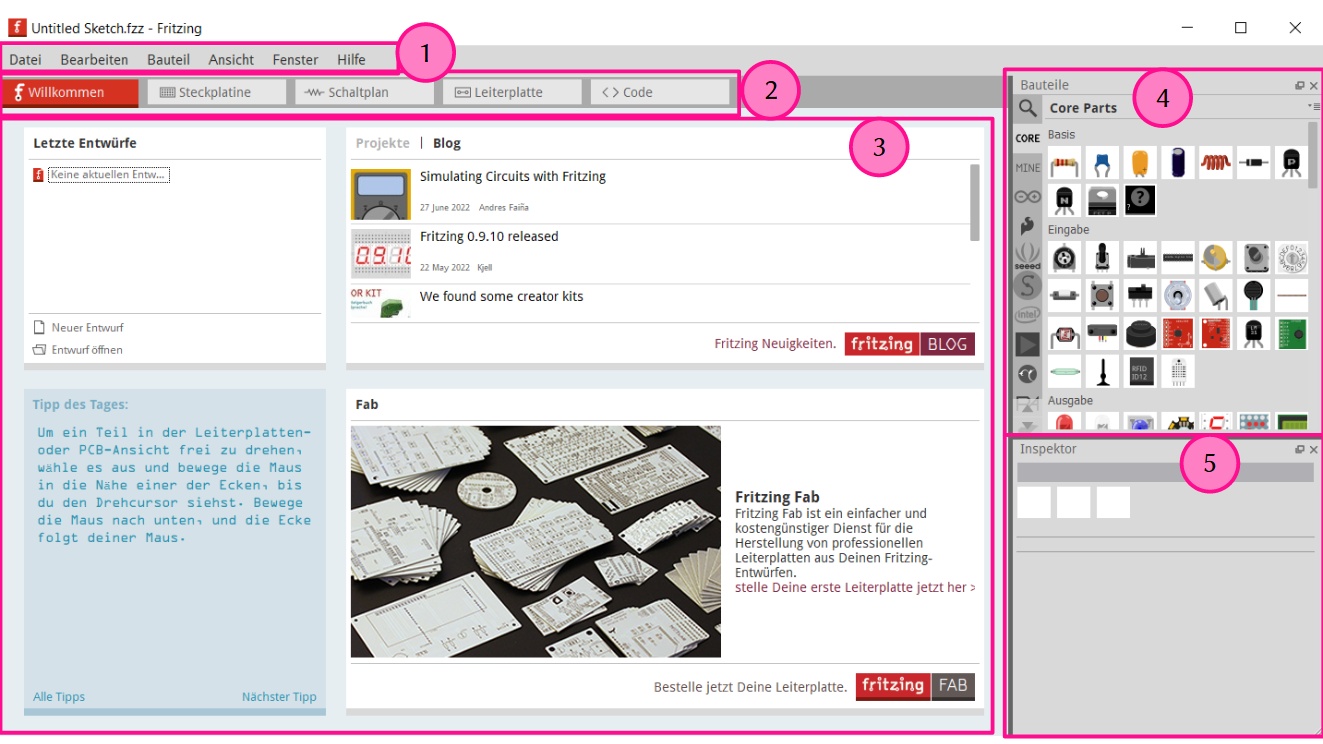Follow 'stelle Deine erste Leiterplatte jetzt her' link
Screen dimensions: 1323x744
855,588
